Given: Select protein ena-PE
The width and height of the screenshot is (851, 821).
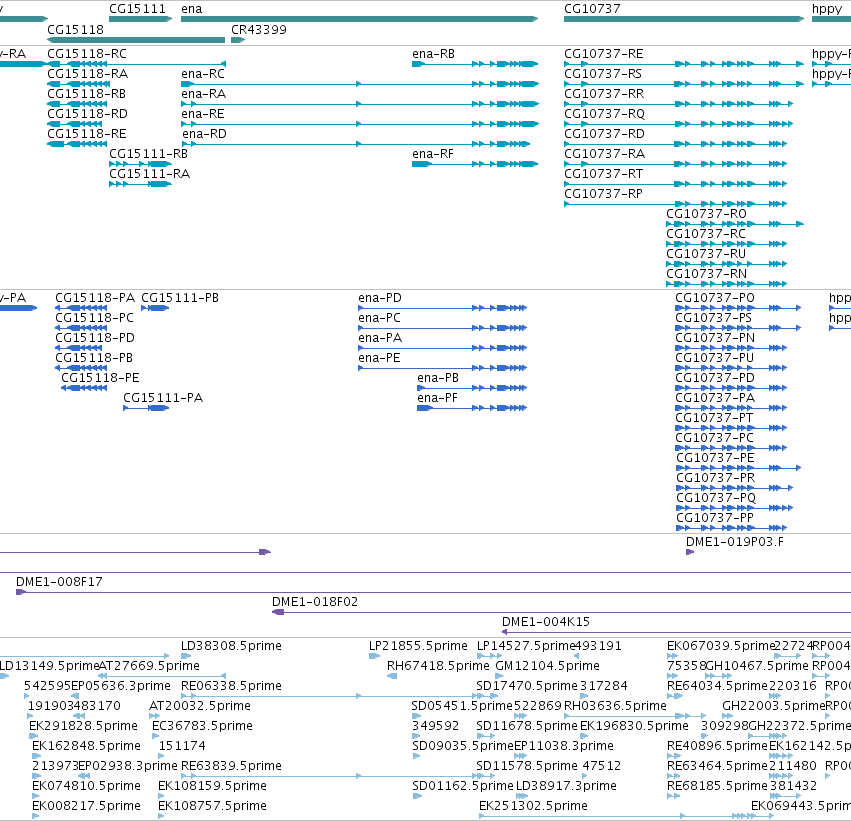Looking at the screenshot, I should pos(379,358).
